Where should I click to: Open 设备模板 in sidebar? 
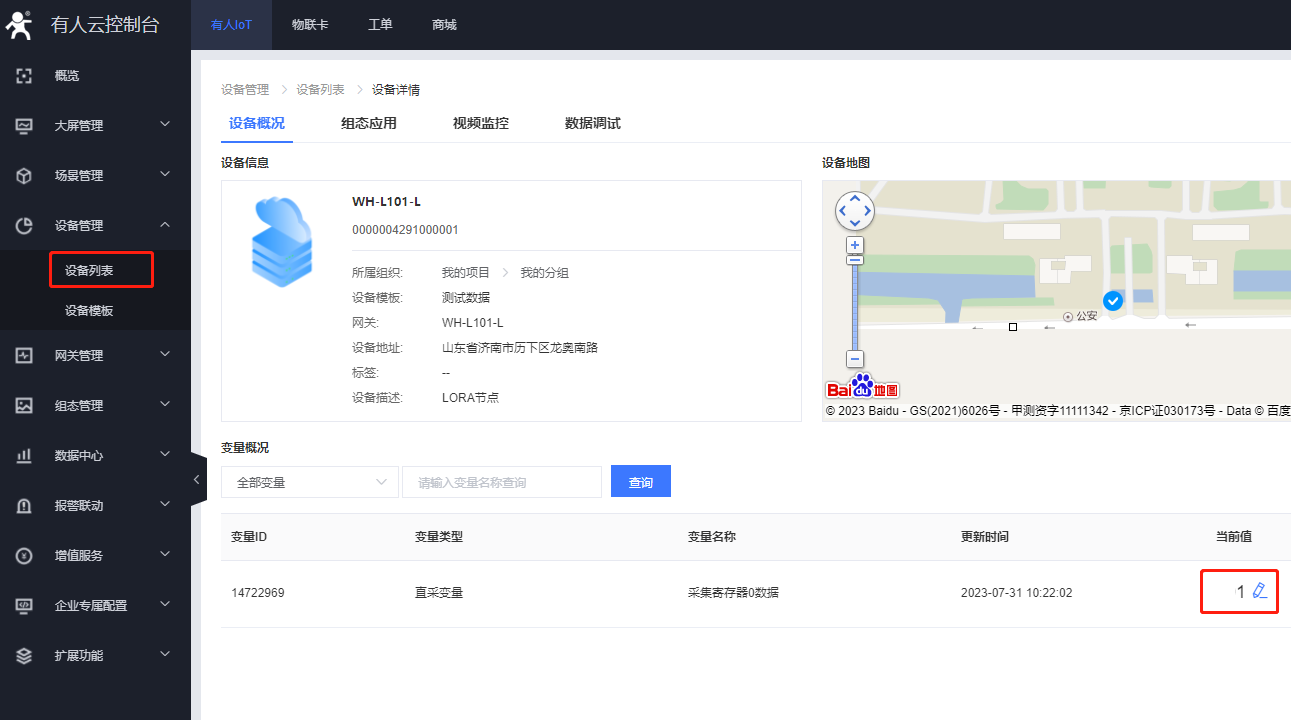pyautogui.click(x=89, y=311)
